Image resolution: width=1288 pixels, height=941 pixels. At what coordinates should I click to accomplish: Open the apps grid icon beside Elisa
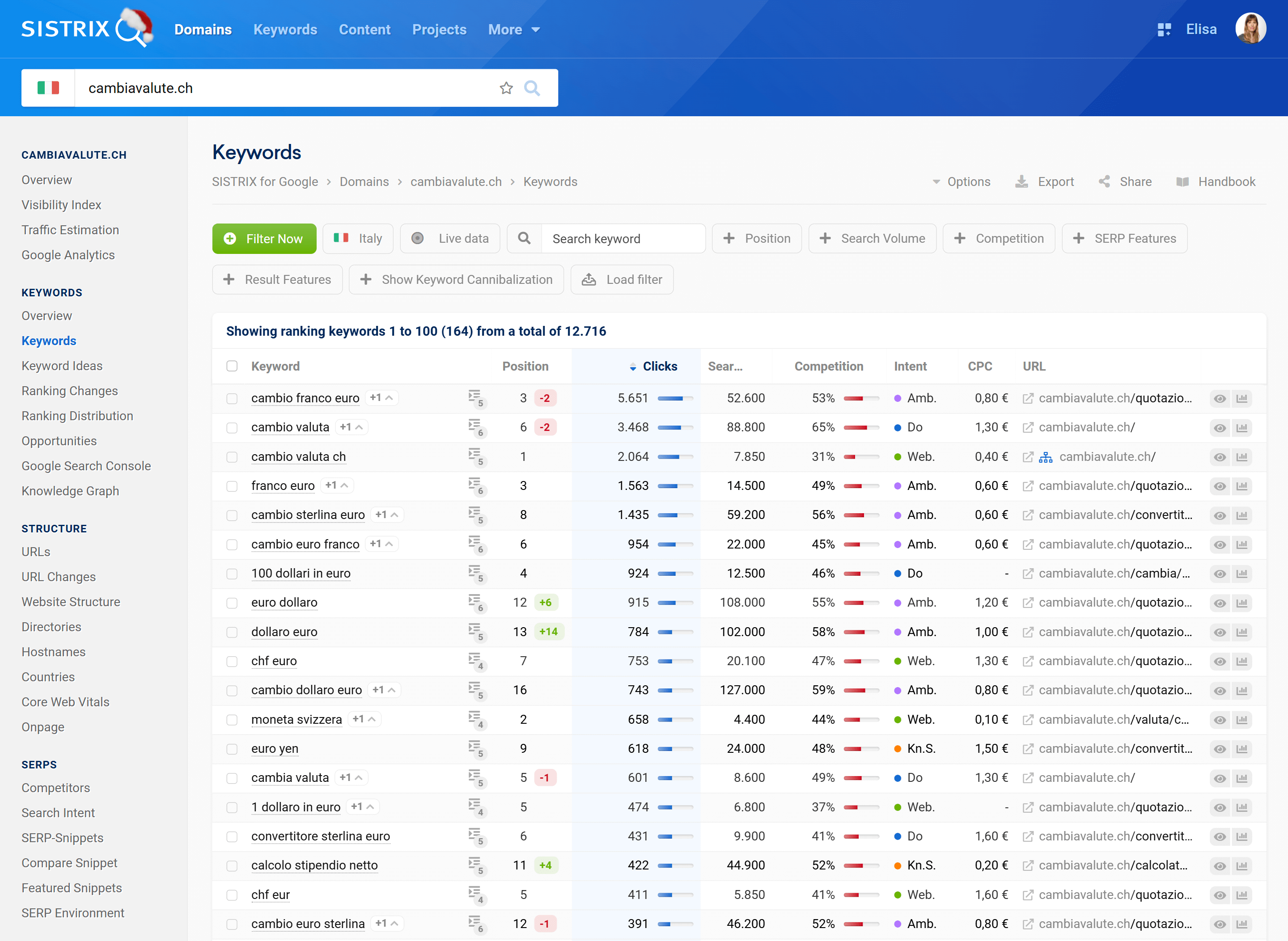coord(1164,30)
